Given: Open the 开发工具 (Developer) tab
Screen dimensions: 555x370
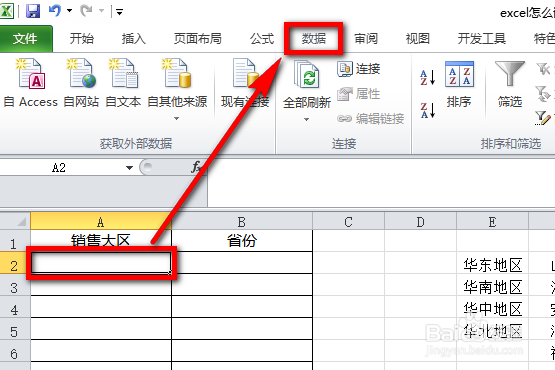Looking at the screenshot, I should [x=481, y=38].
